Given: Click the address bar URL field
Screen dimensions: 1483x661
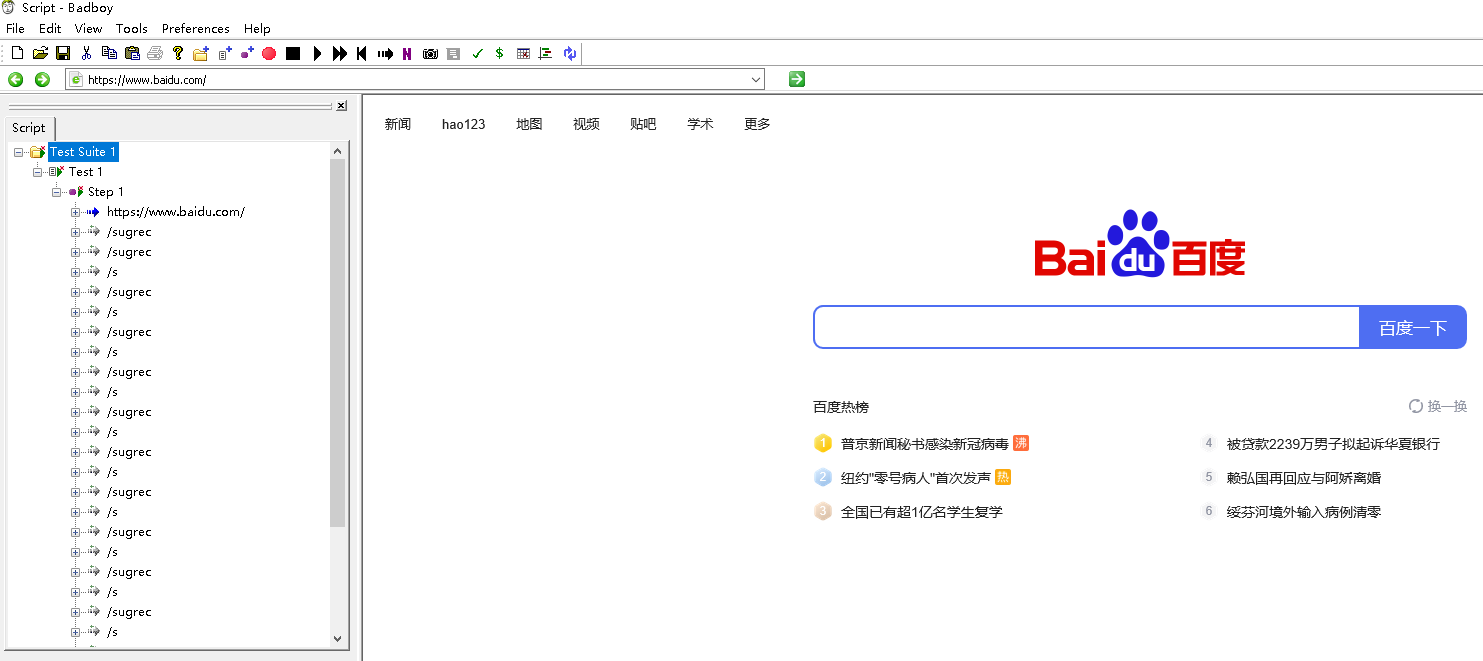Looking at the screenshot, I should (x=416, y=79).
